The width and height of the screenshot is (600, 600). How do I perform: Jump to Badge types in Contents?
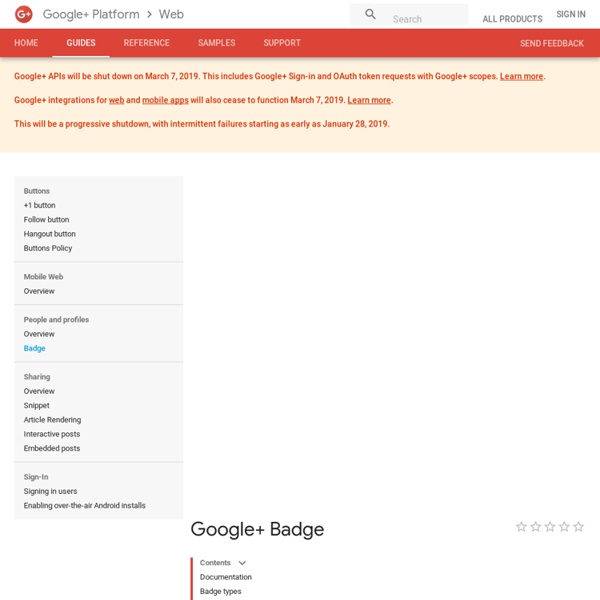click(x=220, y=591)
